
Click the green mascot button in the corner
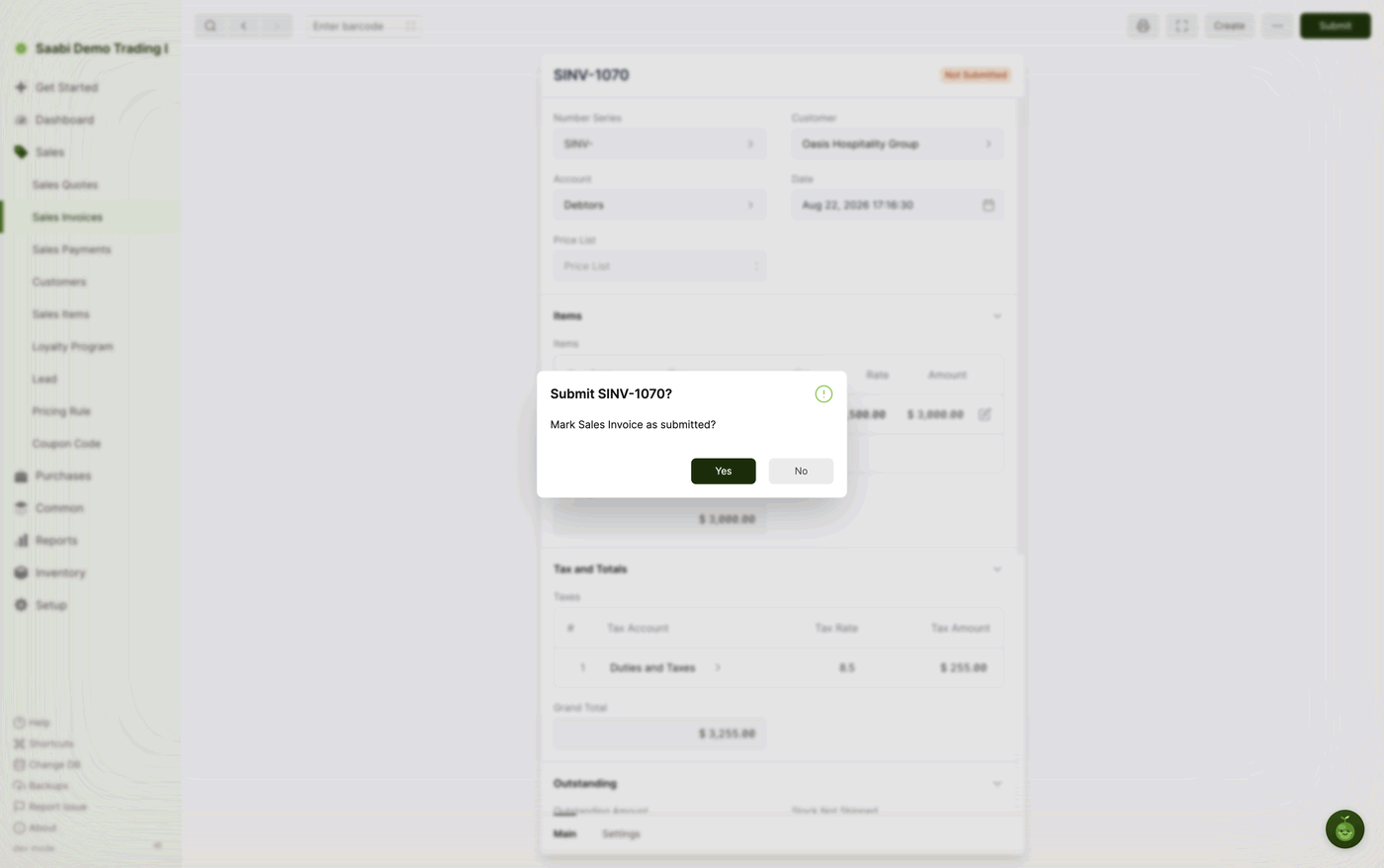click(x=1344, y=829)
